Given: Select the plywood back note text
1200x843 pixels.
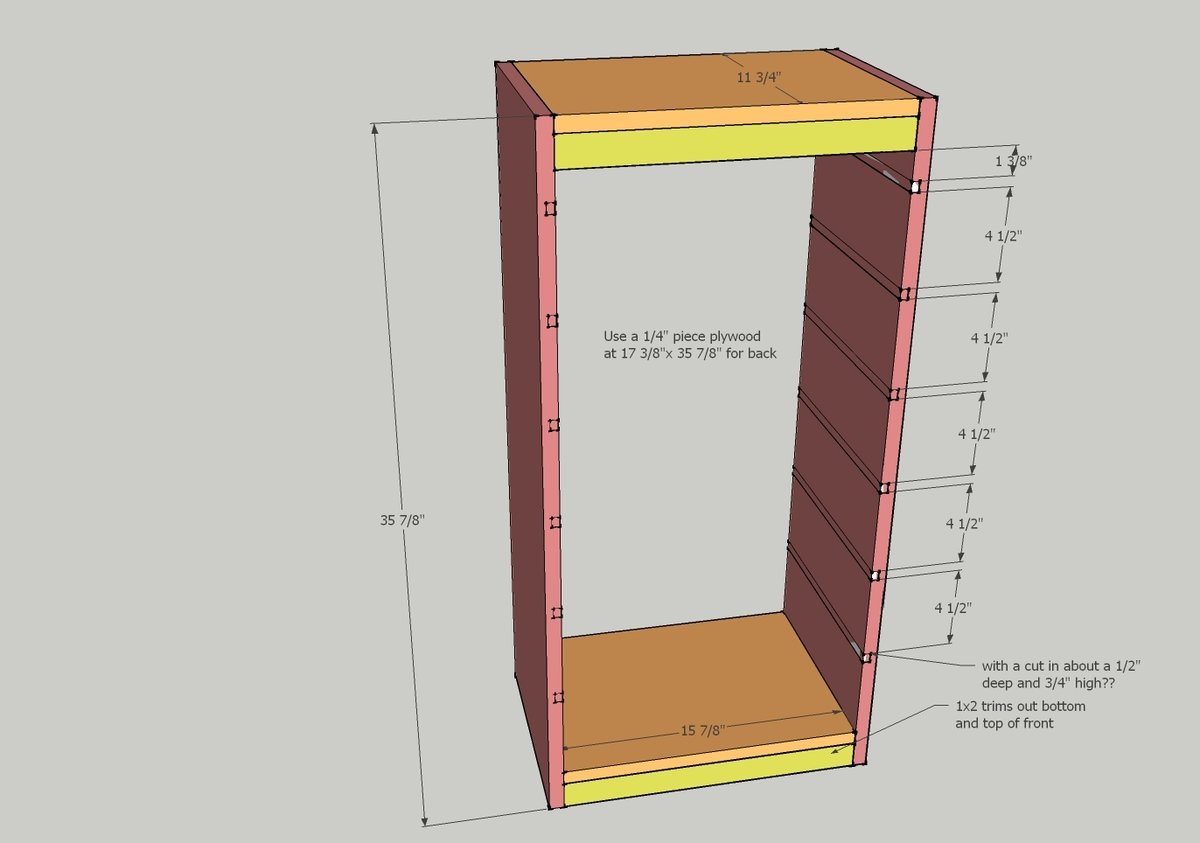Looking at the screenshot, I should point(689,345).
